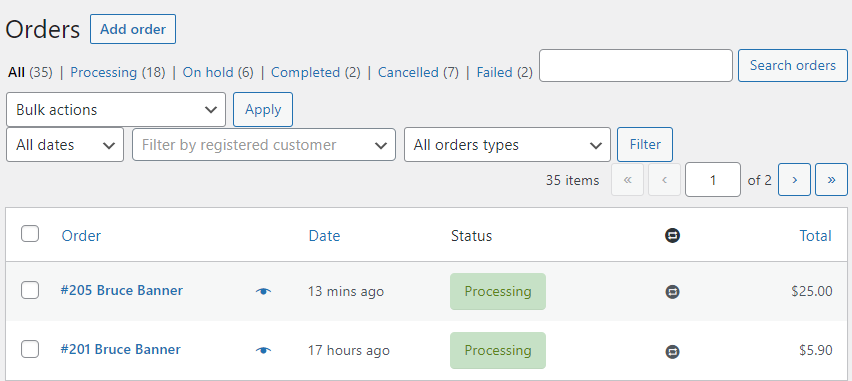The width and height of the screenshot is (852, 381).
Task: Open the Bulk actions dropdown
Action: pos(116,109)
